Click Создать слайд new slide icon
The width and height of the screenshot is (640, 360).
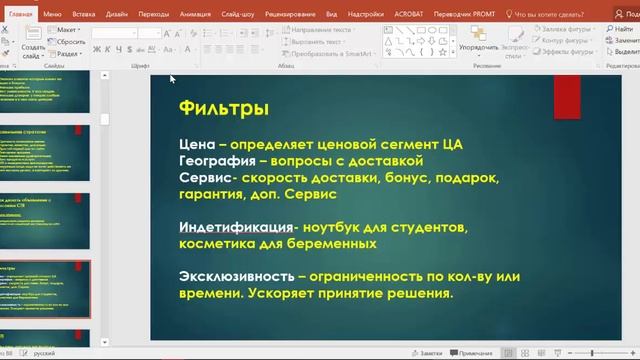tap(33, 34)
